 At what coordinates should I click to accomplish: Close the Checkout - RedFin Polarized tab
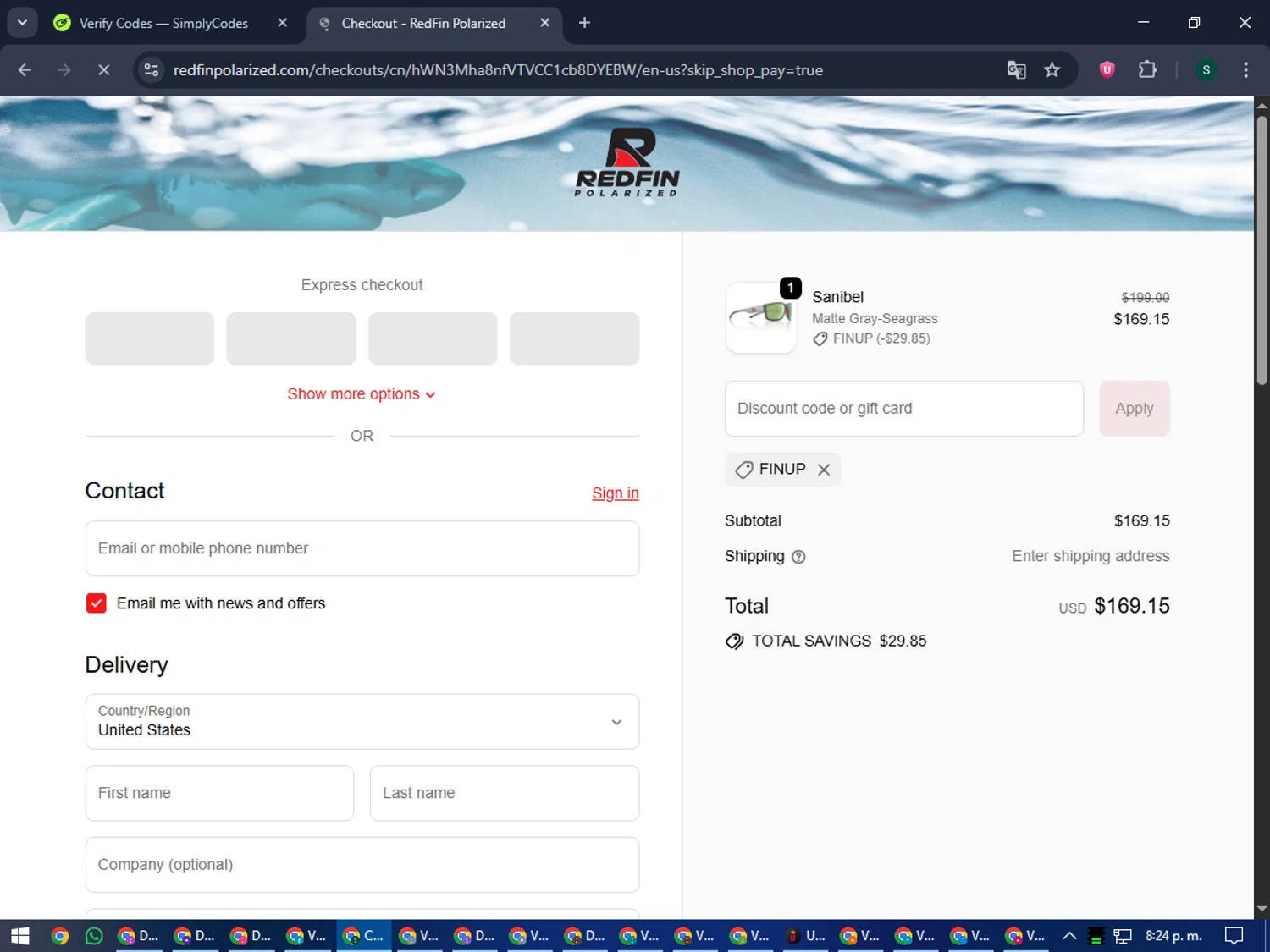click(x=545, y=23)
